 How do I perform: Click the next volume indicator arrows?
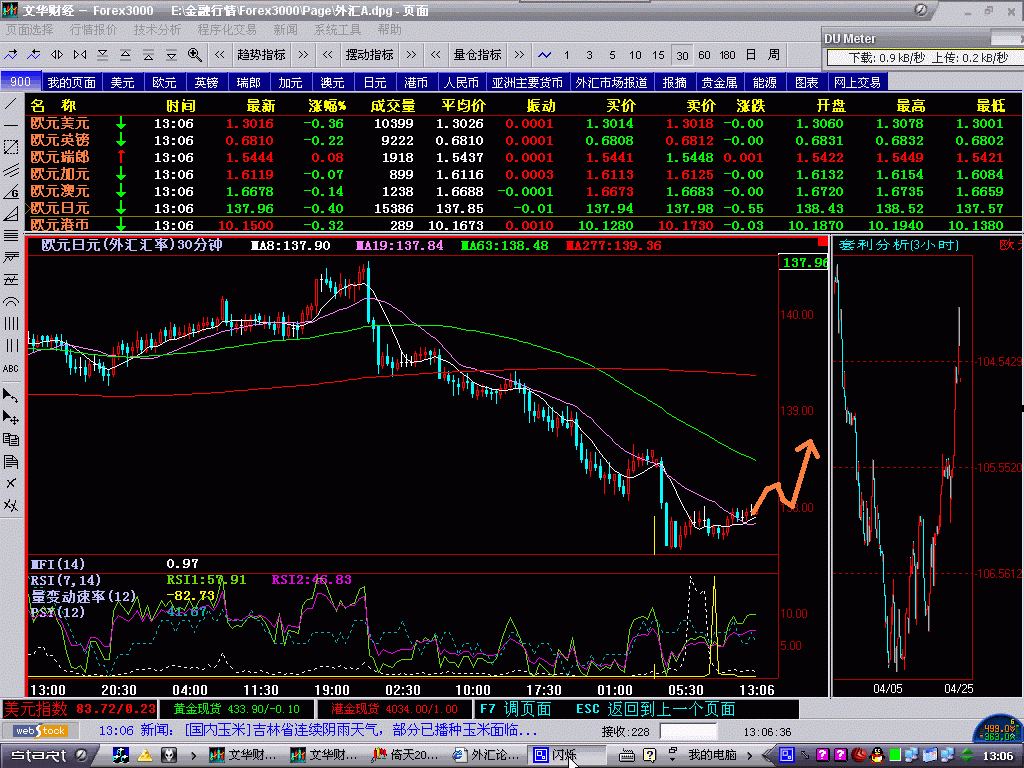(519, 55)
